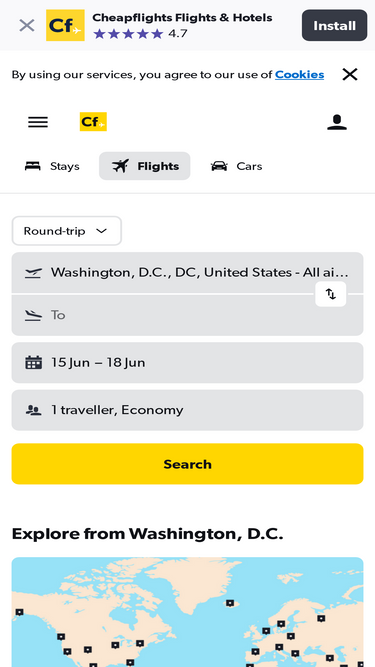
Task: Install the Cheapflights app
Action: [x=334, y=26]
